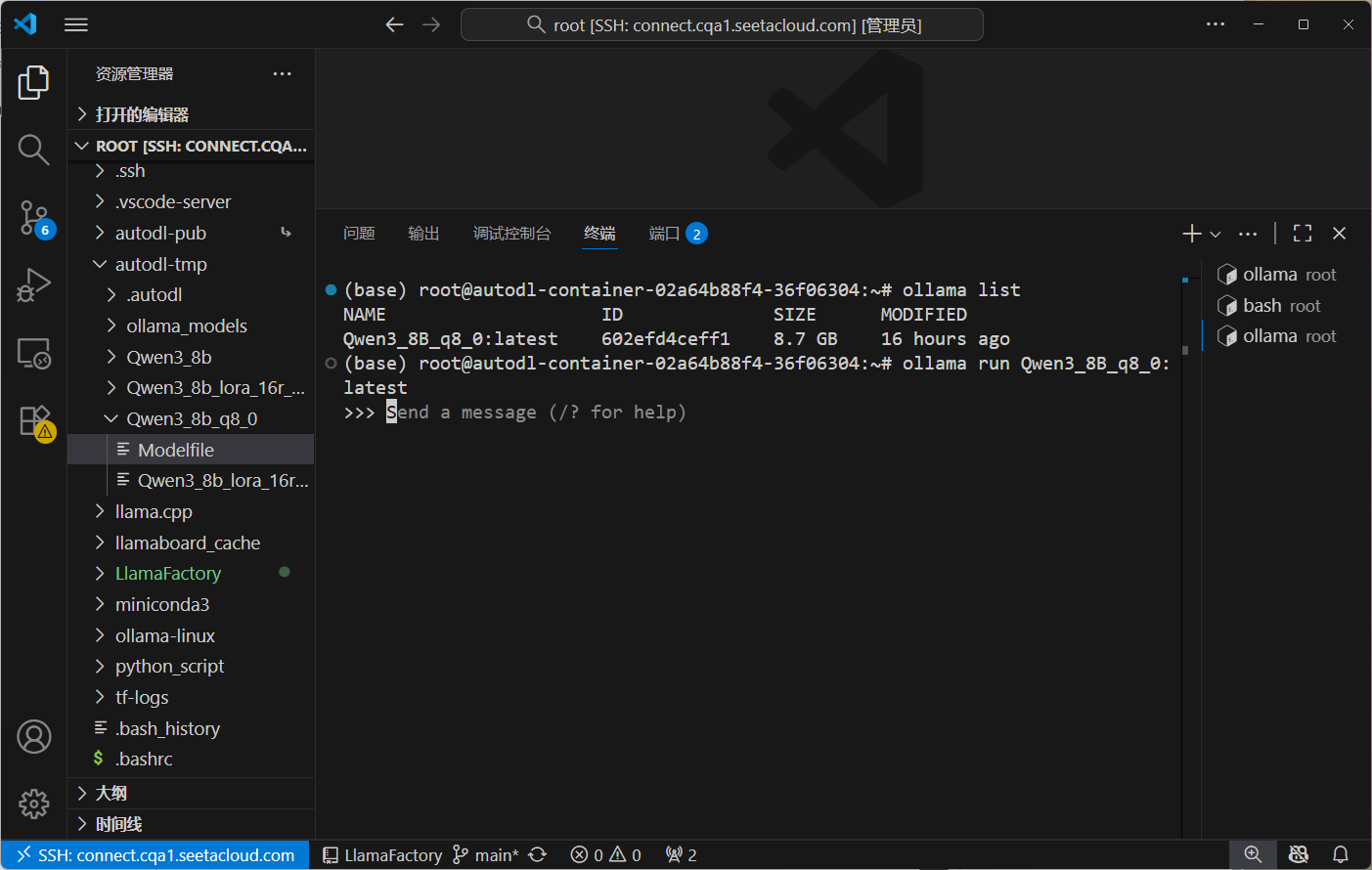Go forward with the right arrow
Screen dimensions: 1372x870
coord(431,24)
